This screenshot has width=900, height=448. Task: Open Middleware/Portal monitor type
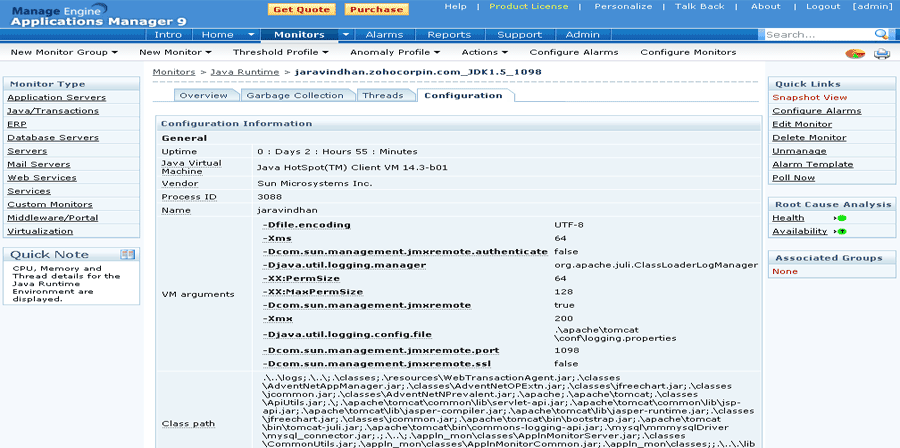coord(52,218)
